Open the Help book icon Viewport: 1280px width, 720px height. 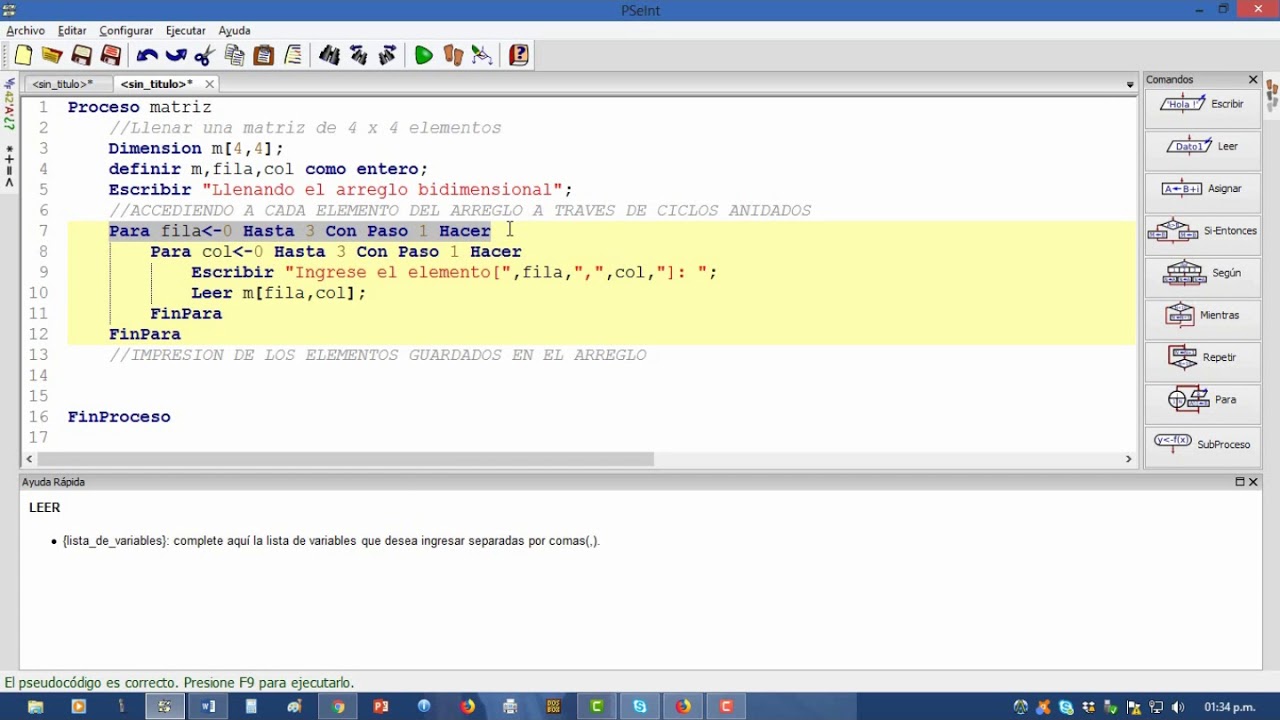518,56
